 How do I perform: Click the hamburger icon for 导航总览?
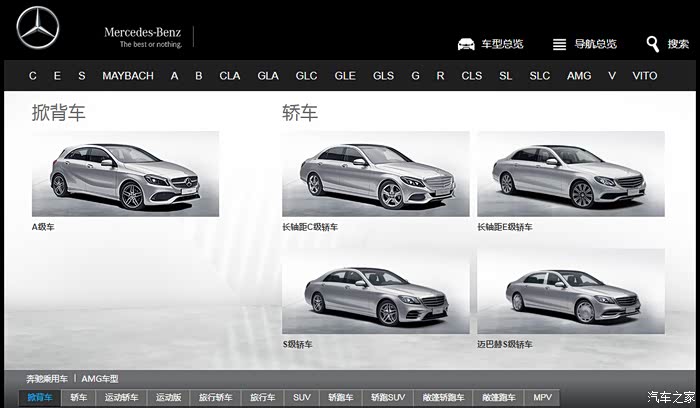coord(559,44)
